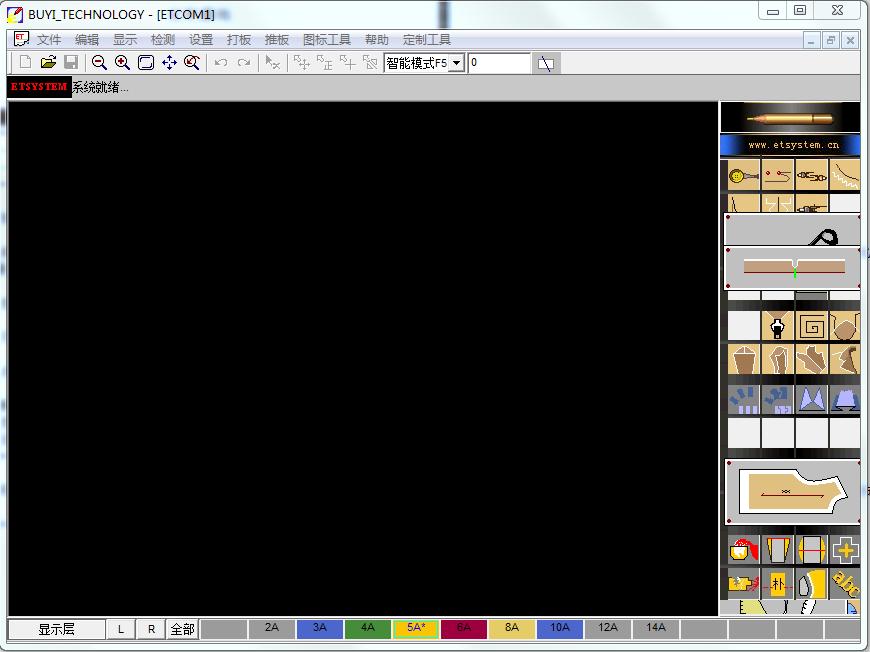Toggle the R layer button on

click(x=151, y=628)
